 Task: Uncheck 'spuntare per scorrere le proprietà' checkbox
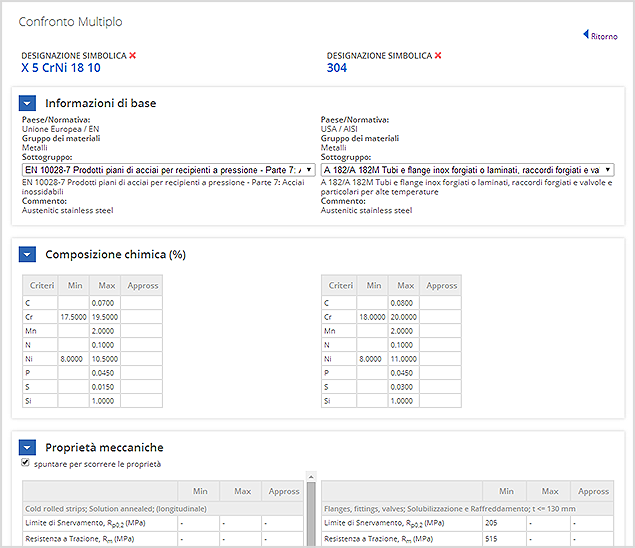(26, 463)
